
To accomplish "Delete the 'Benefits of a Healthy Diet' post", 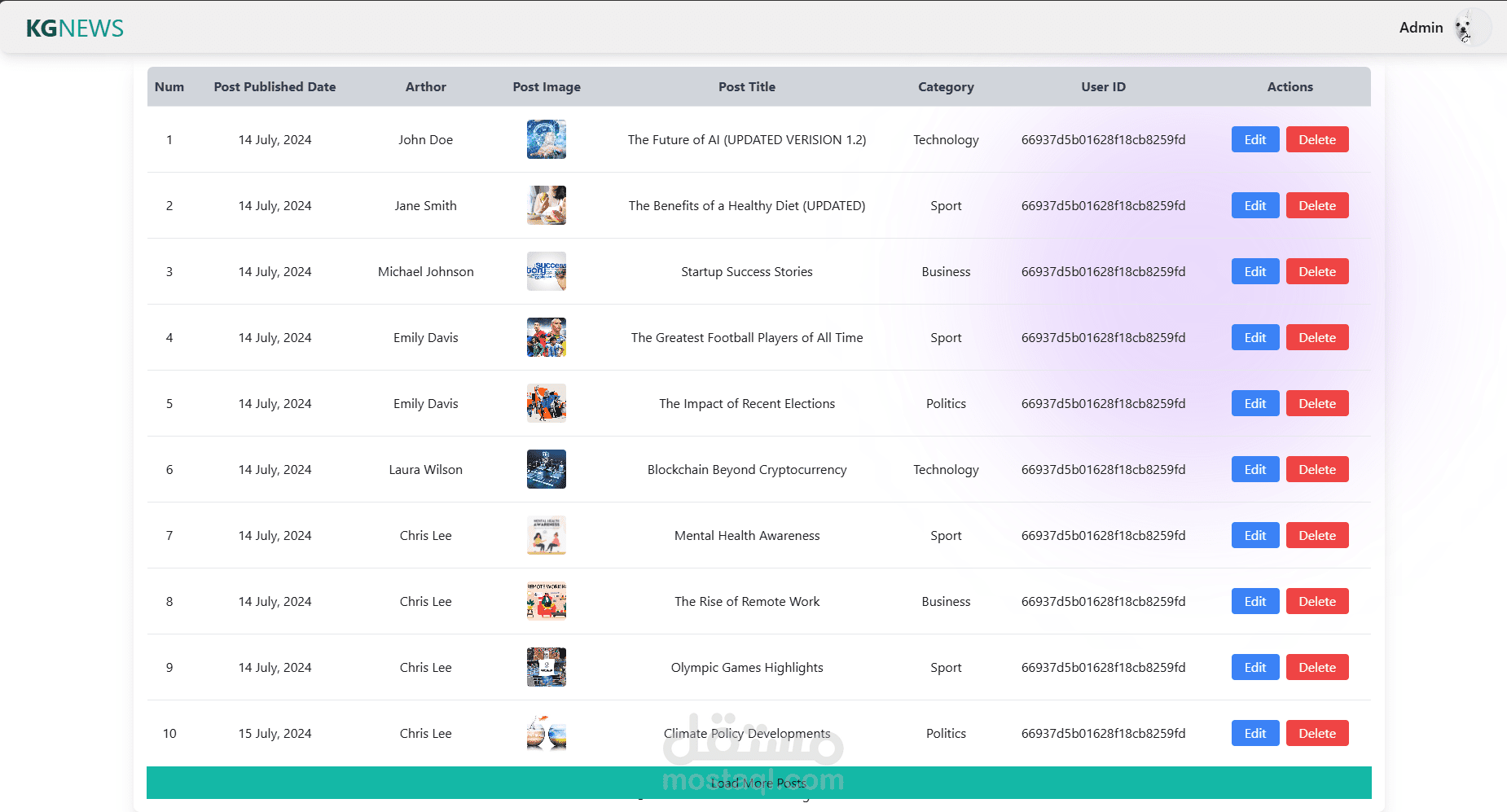I will pyautogui.click(x=1317, y=205).
